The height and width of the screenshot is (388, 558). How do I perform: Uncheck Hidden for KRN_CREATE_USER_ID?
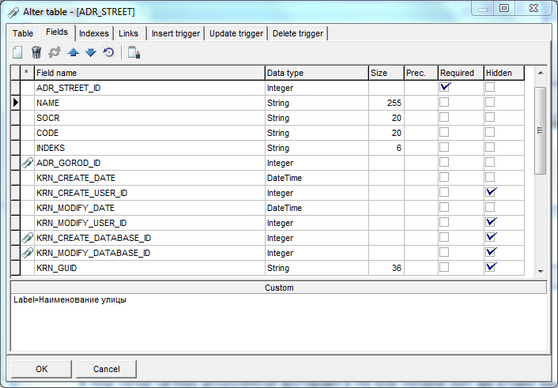[491, 192]
